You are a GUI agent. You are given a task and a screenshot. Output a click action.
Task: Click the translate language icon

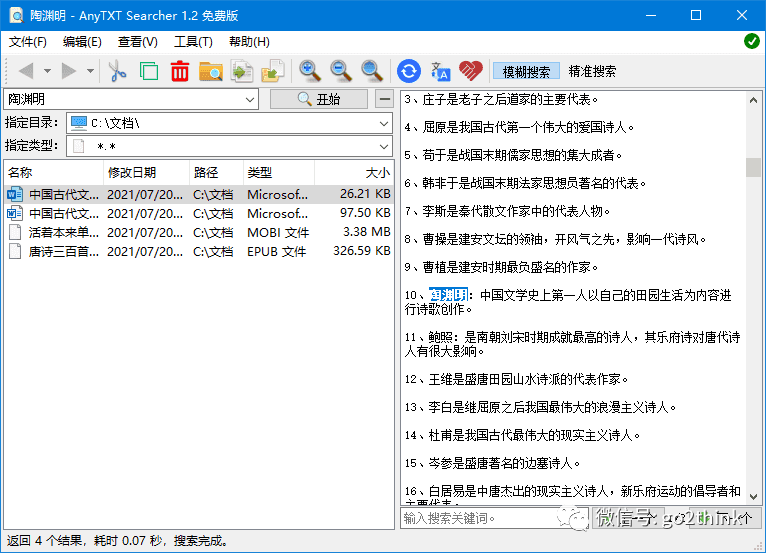point(440,71)
